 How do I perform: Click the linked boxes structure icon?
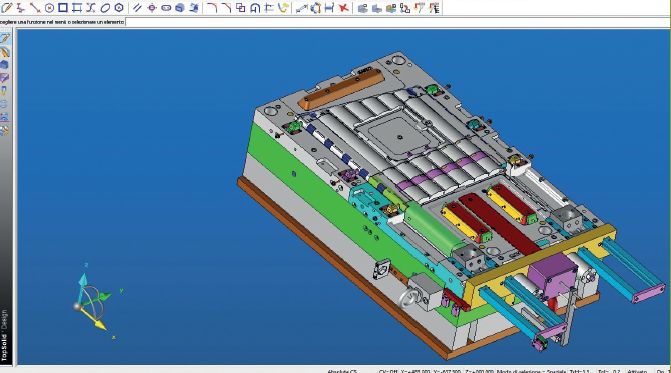coord(405,7)
